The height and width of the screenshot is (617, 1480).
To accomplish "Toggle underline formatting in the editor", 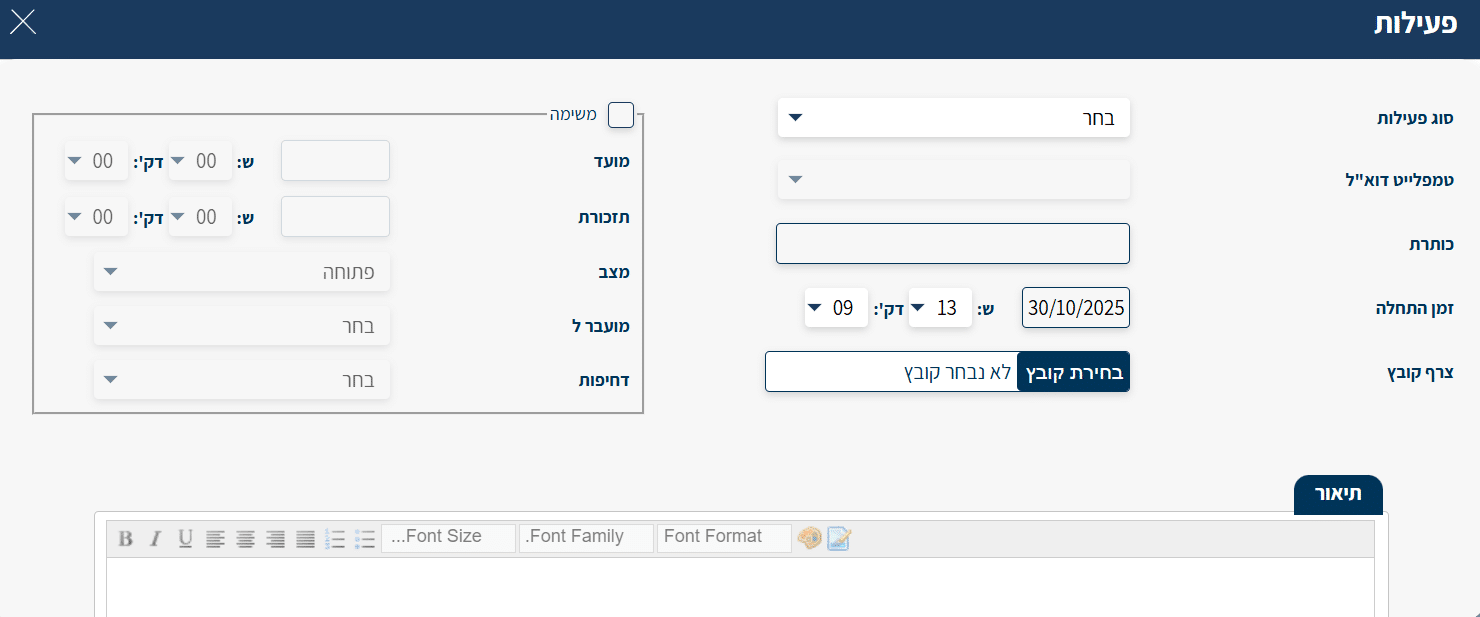I will [x=185, y=539].
